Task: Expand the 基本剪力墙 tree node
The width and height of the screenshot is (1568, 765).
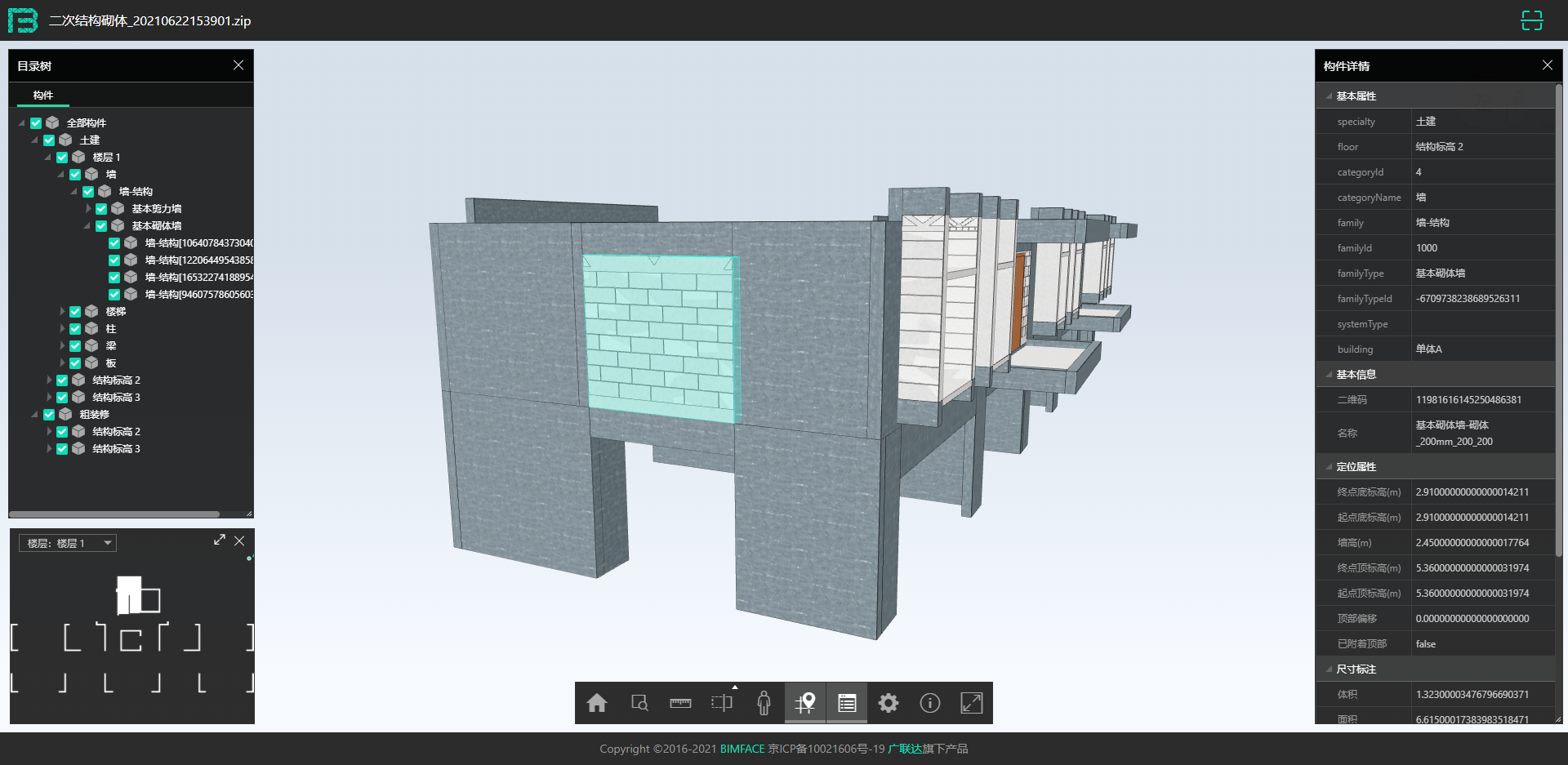Action: (88, 209)
